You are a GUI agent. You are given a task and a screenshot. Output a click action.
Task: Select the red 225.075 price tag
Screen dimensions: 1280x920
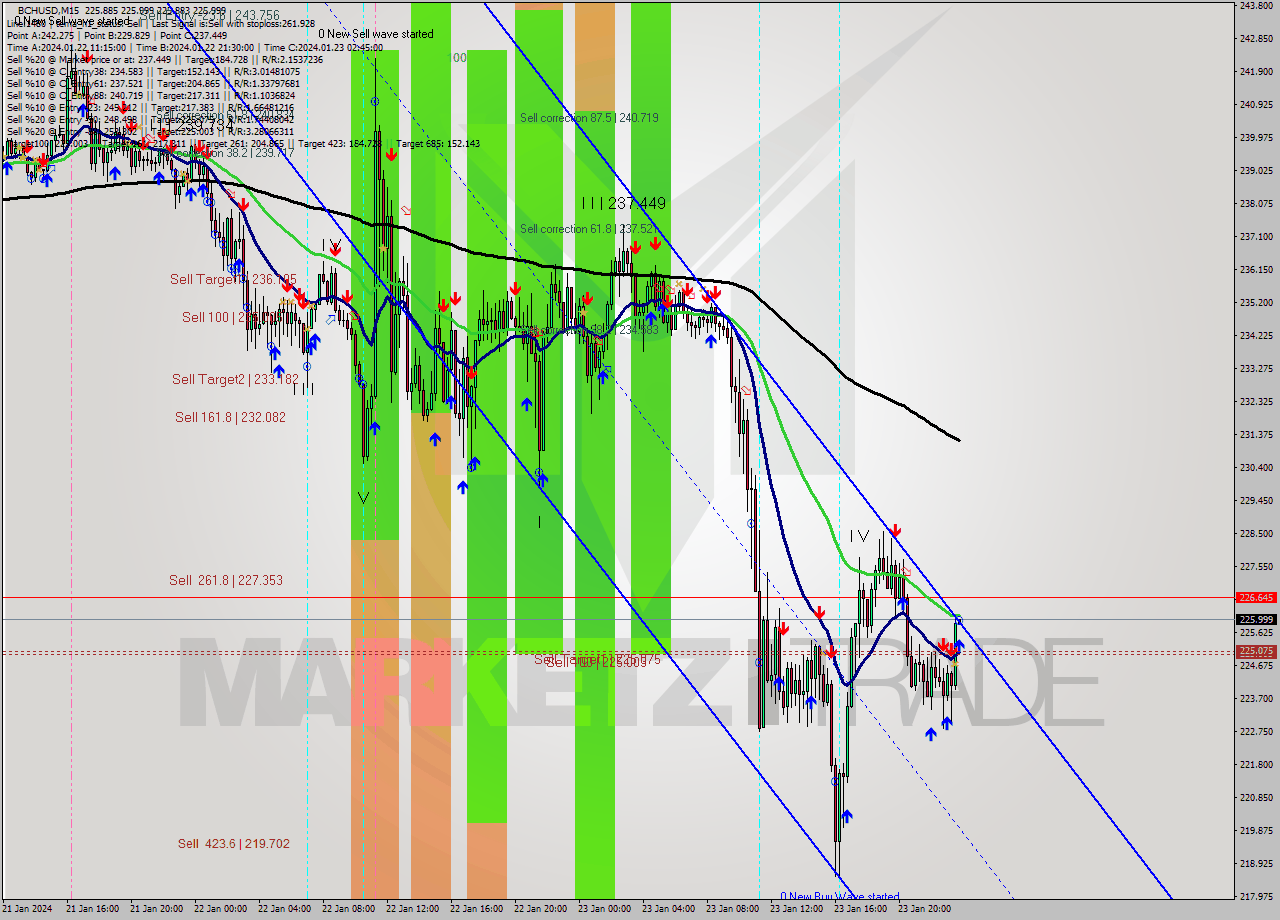(x=1256, y=651)
